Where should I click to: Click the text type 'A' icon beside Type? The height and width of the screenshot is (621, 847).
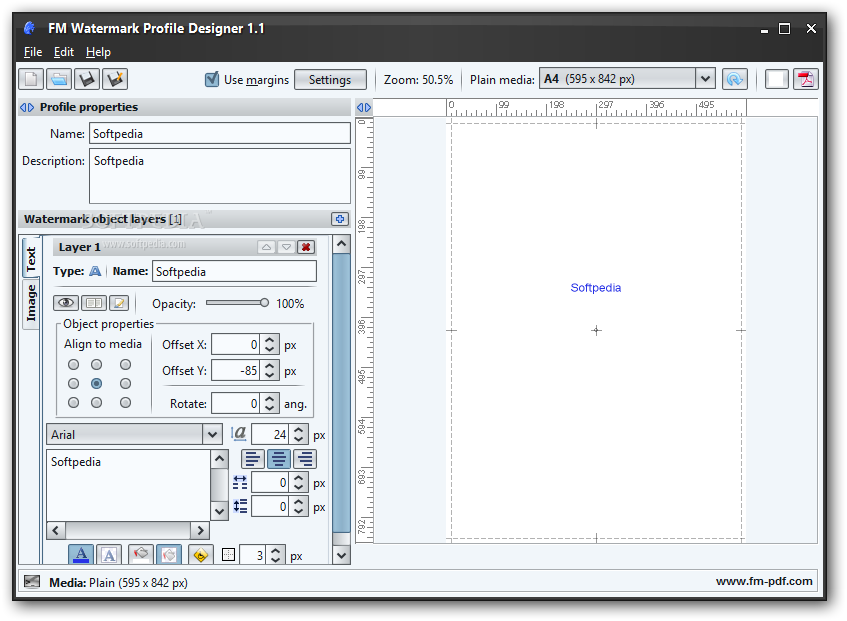pyautogui.click(x=95, y=271)
